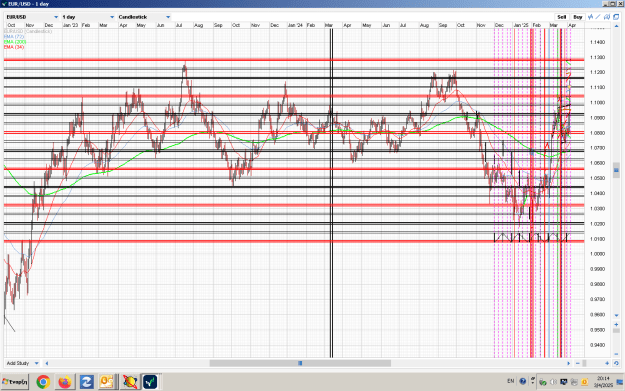
Task: Launch Google Chrome from taskbar
Action: 43,382
